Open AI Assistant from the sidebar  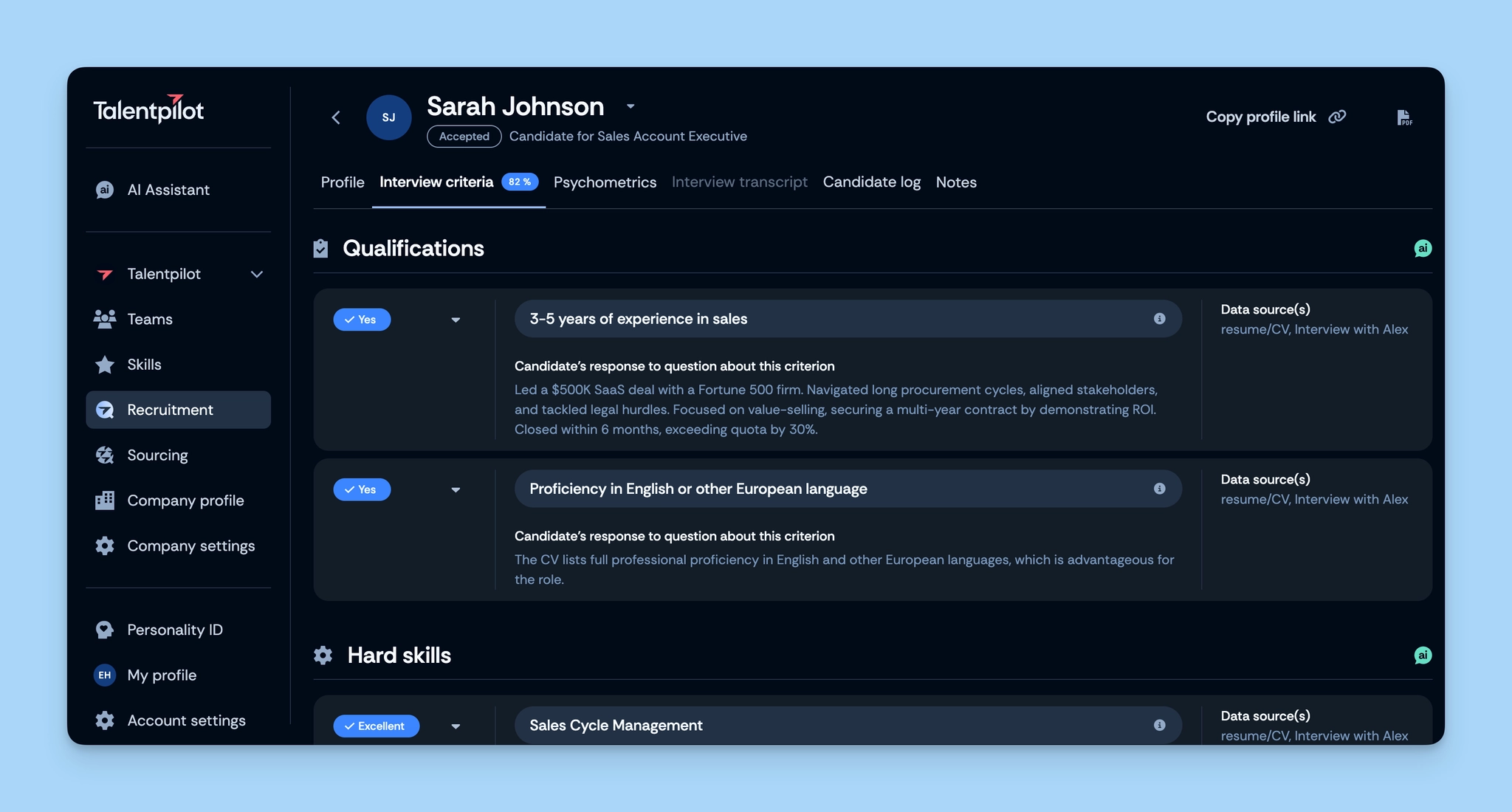(x=168, y=190)
